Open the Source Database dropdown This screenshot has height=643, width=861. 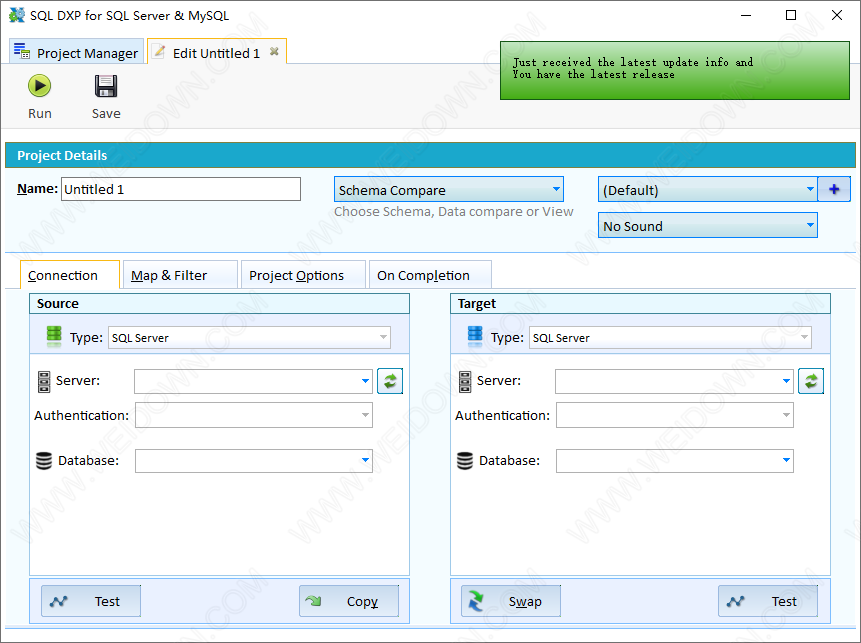pos(254,461)
